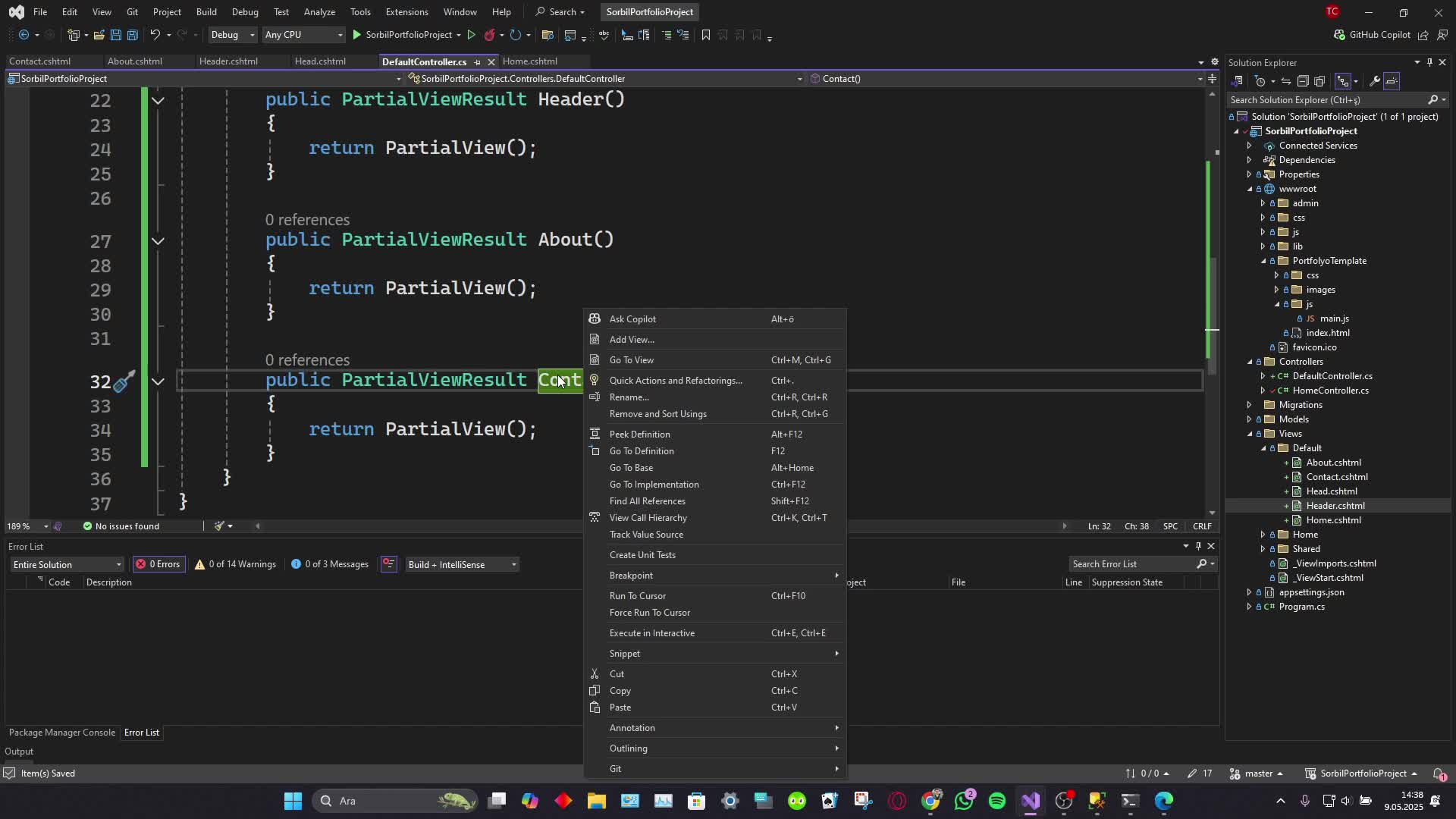Collapse the About() method at line 27

(158, 241)
